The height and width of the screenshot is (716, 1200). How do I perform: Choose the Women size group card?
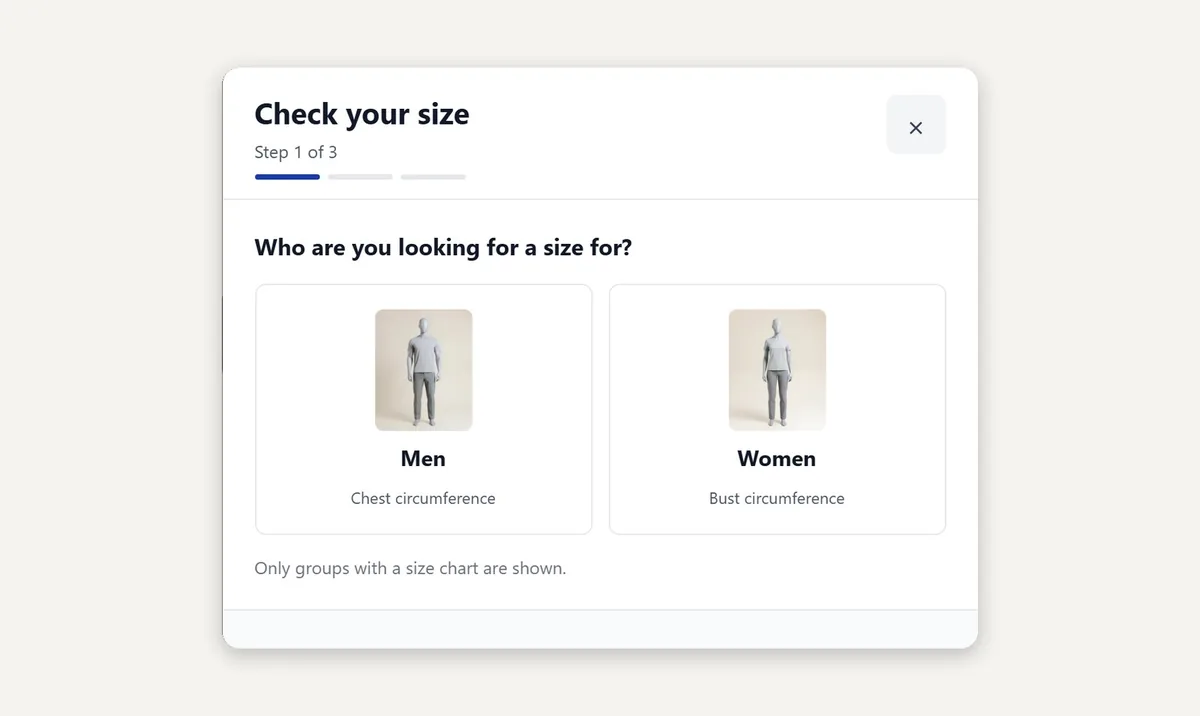(x=777, y=409)
